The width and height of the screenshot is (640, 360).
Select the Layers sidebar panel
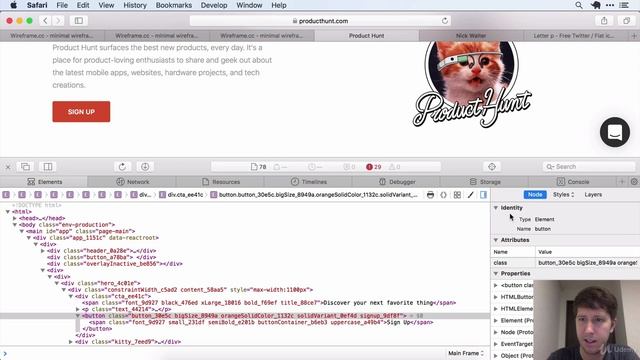pyautogui.click(x=593, y=195)
